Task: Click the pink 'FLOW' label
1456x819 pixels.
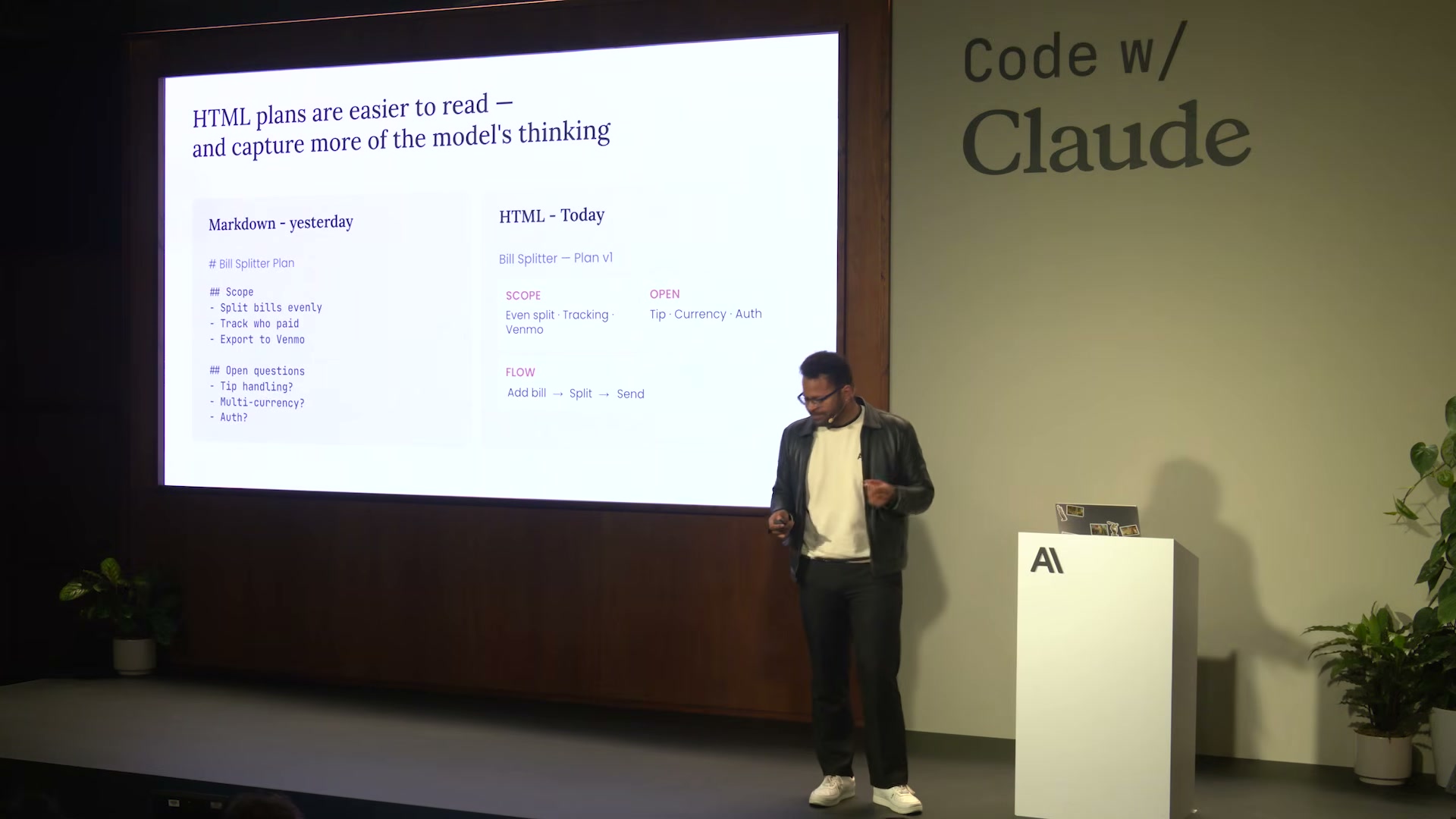Action: [x=520, y=372]
